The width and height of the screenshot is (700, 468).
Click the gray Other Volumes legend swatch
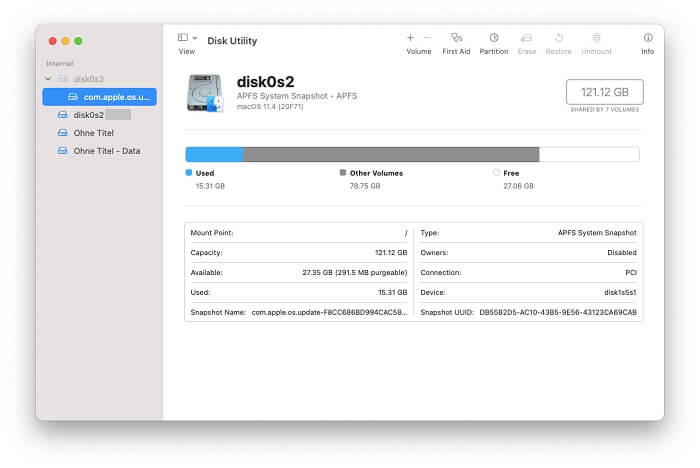click(343, 173)
